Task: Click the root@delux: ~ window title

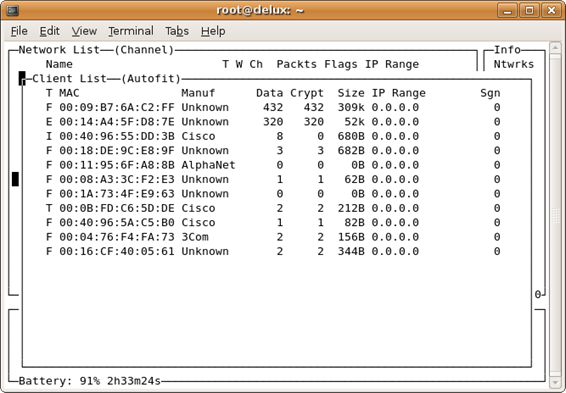Action: click(x=260, y=10)
